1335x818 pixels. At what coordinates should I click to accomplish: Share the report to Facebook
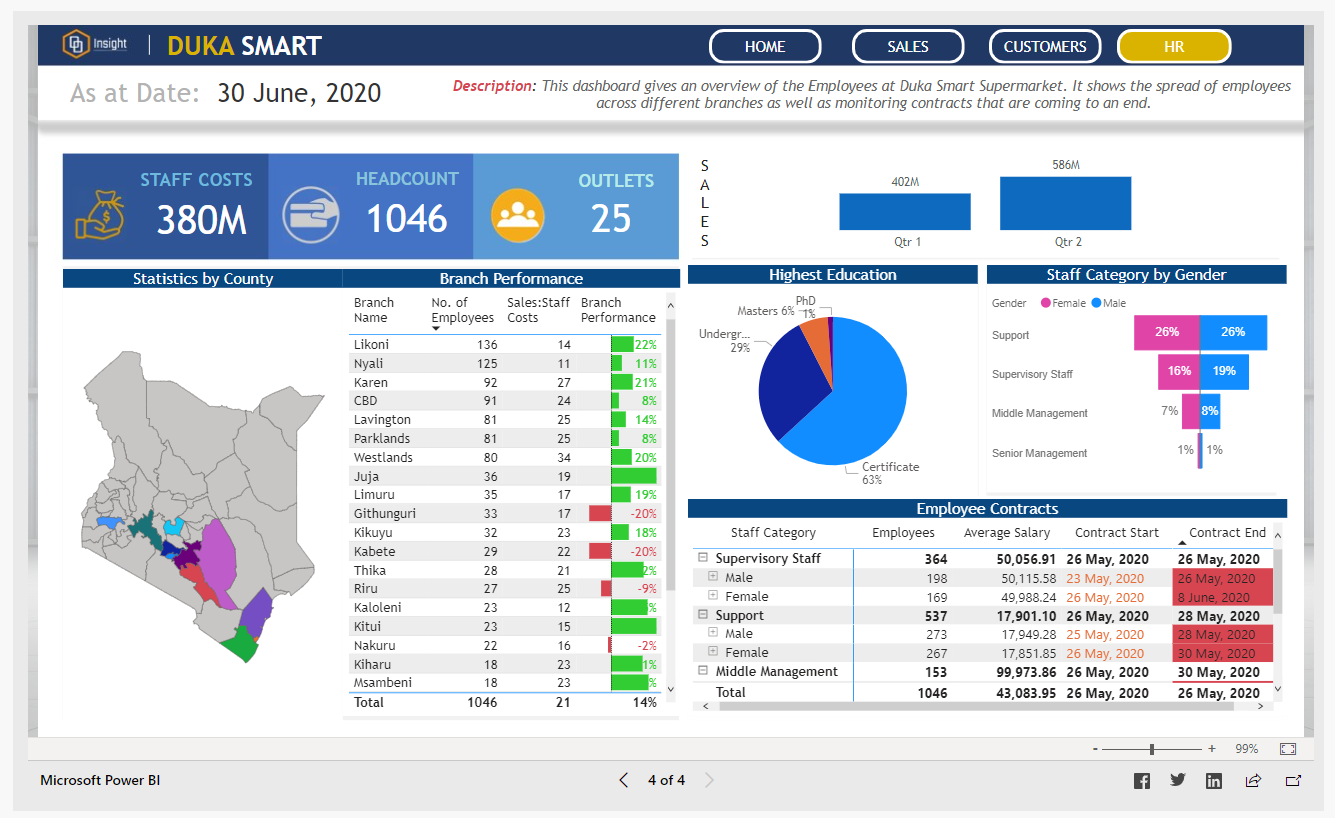(x=1141, y=780)
